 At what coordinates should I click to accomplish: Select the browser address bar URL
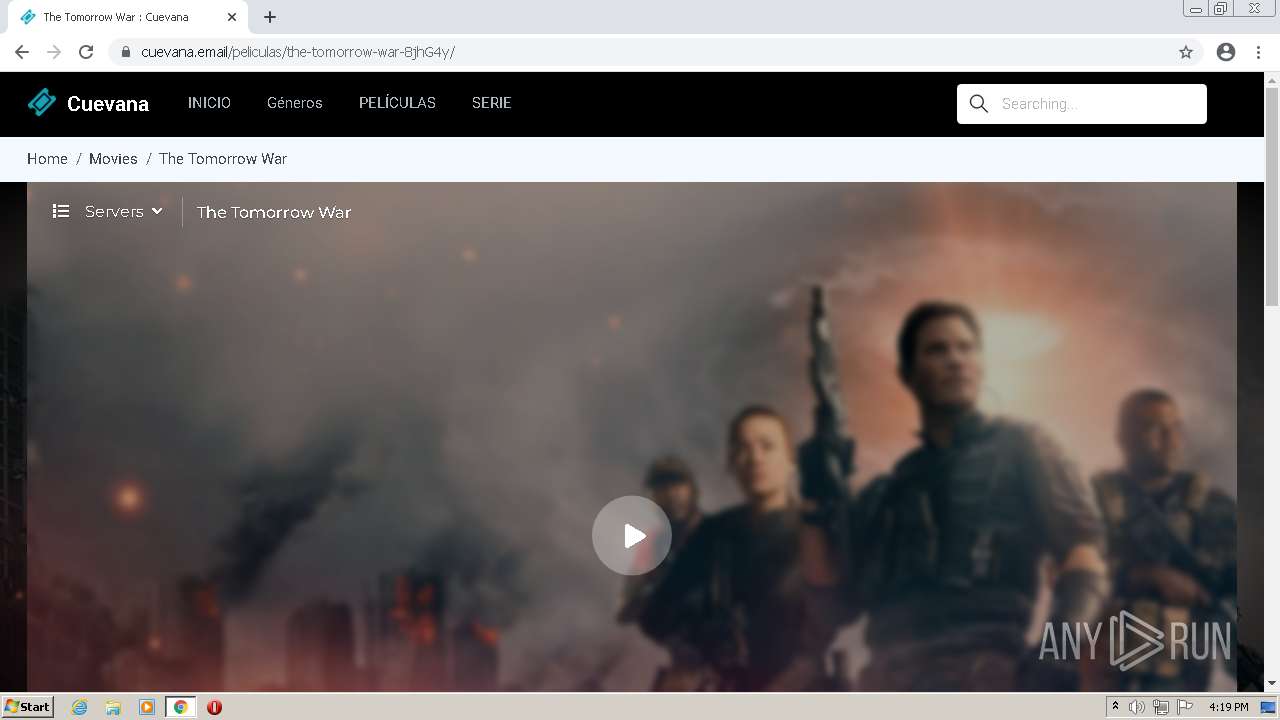pos(298,52)
